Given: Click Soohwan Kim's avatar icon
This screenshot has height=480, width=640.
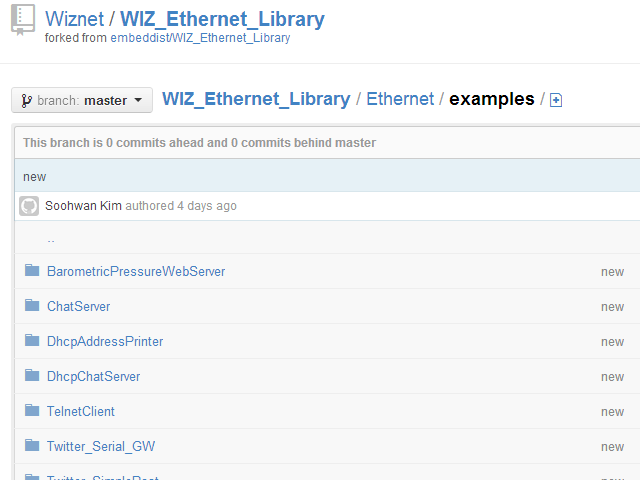Looking at the screenshot, I should pyautogui.click(x=29, y=206).
